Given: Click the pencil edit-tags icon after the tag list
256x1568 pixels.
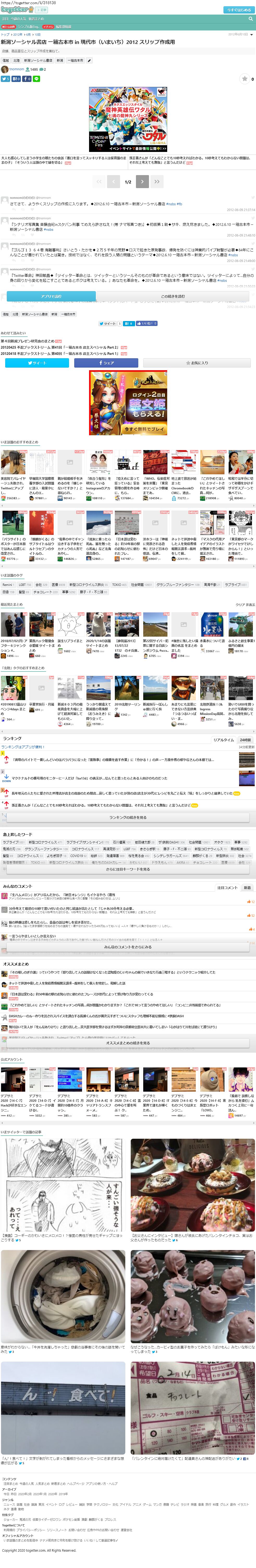Looking at the screenshot, I should 89,61.
